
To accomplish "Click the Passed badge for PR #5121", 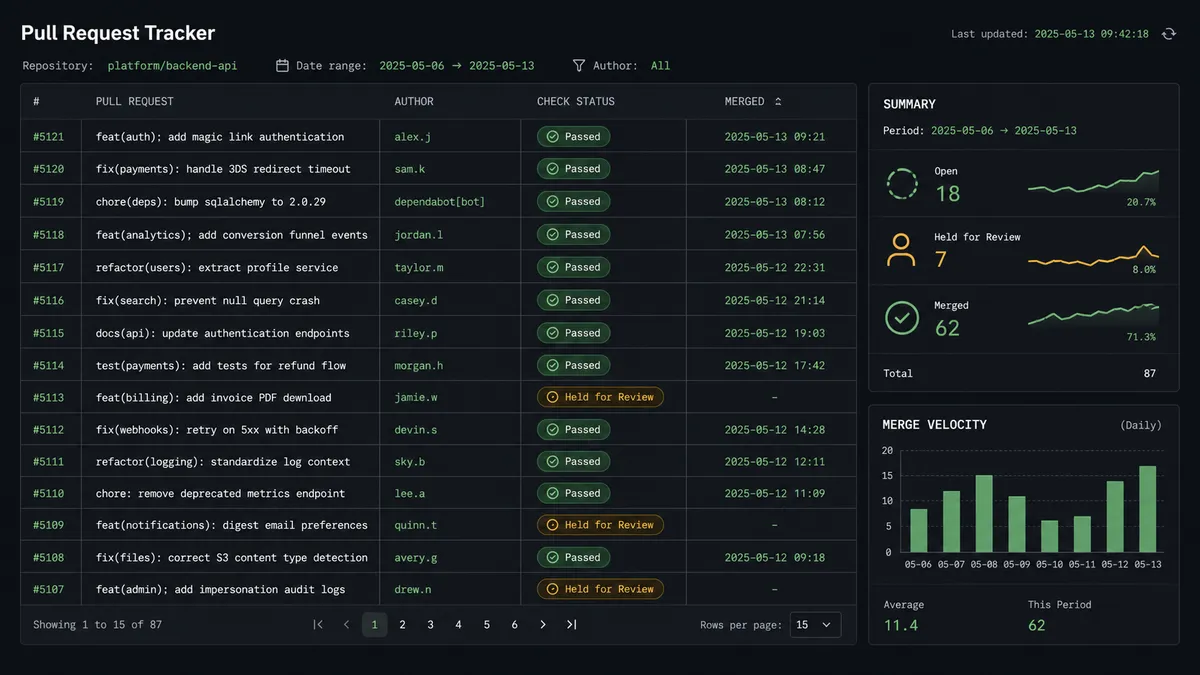I will point(573,137).
